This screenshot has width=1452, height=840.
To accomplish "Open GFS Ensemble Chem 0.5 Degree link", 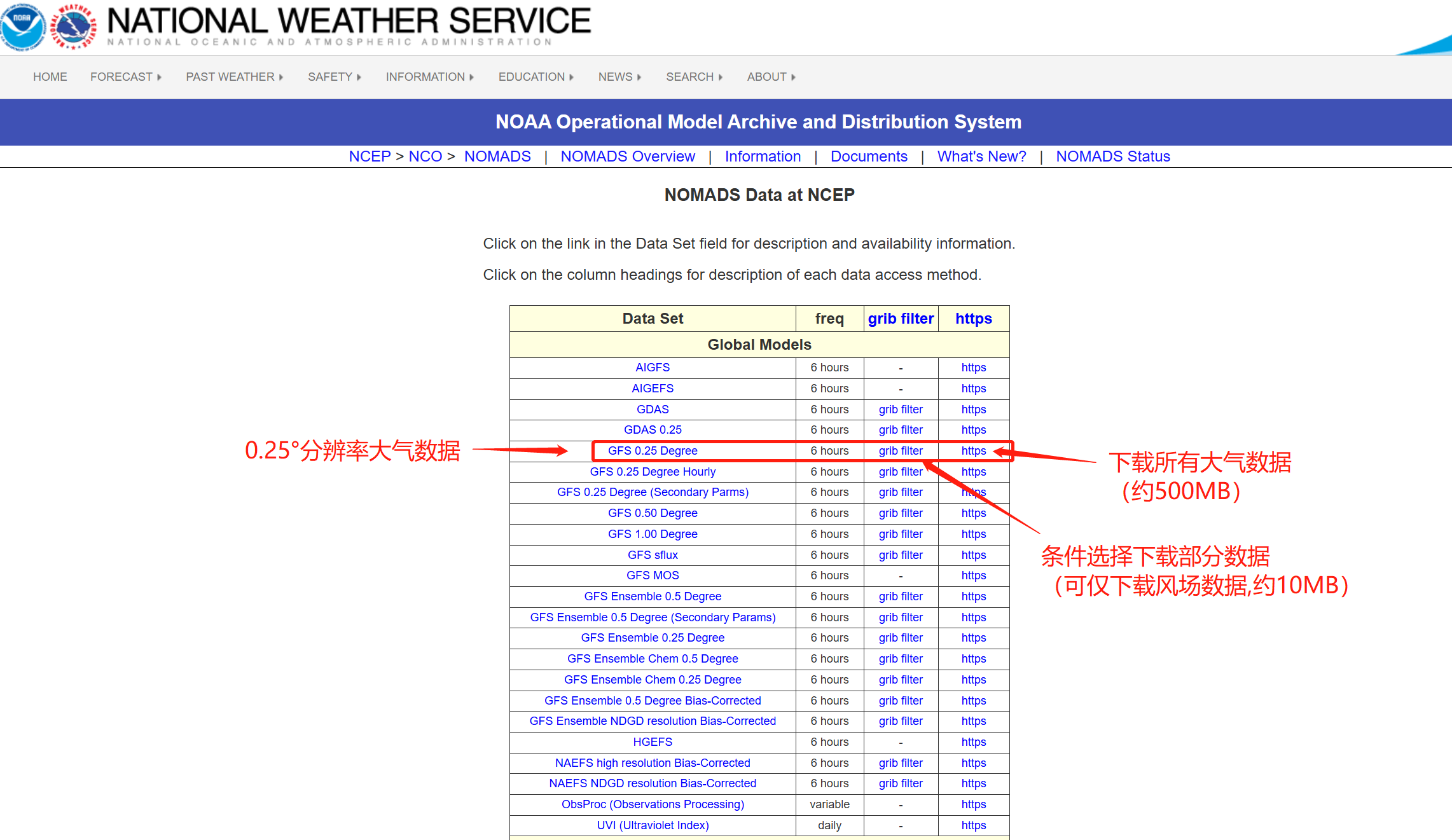I will tap(653, 659).
